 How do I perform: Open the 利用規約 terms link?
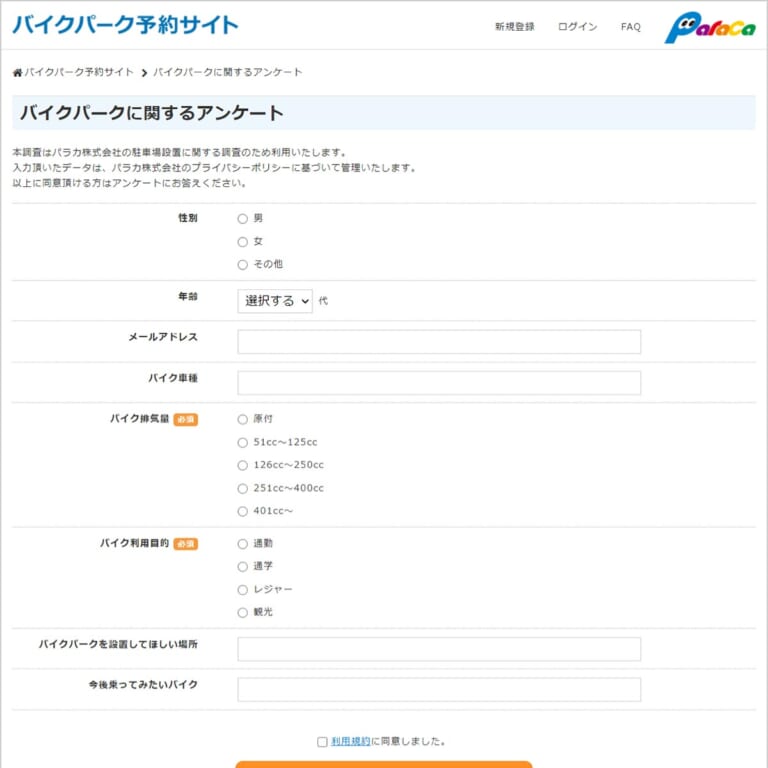[351, 742]
